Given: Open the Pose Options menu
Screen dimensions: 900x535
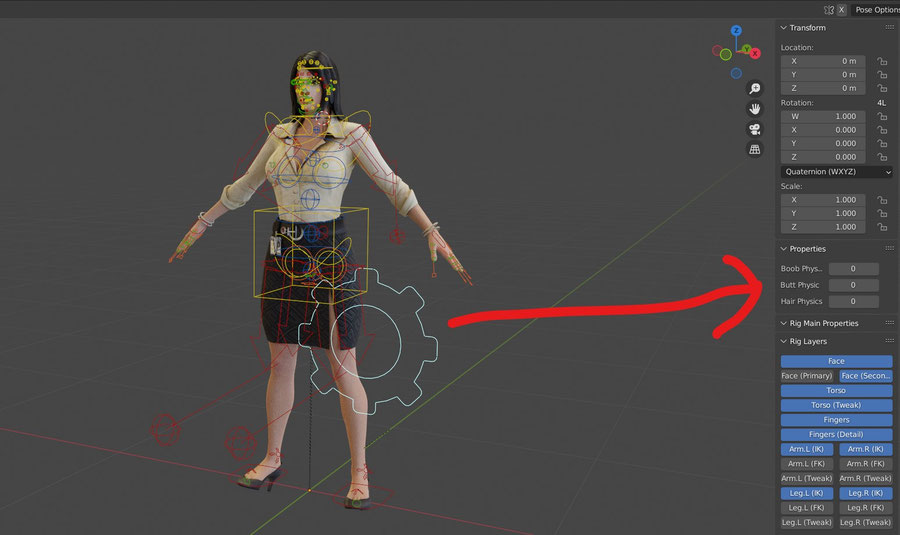Looking at the screenshot, I should [x=876, y=9].
